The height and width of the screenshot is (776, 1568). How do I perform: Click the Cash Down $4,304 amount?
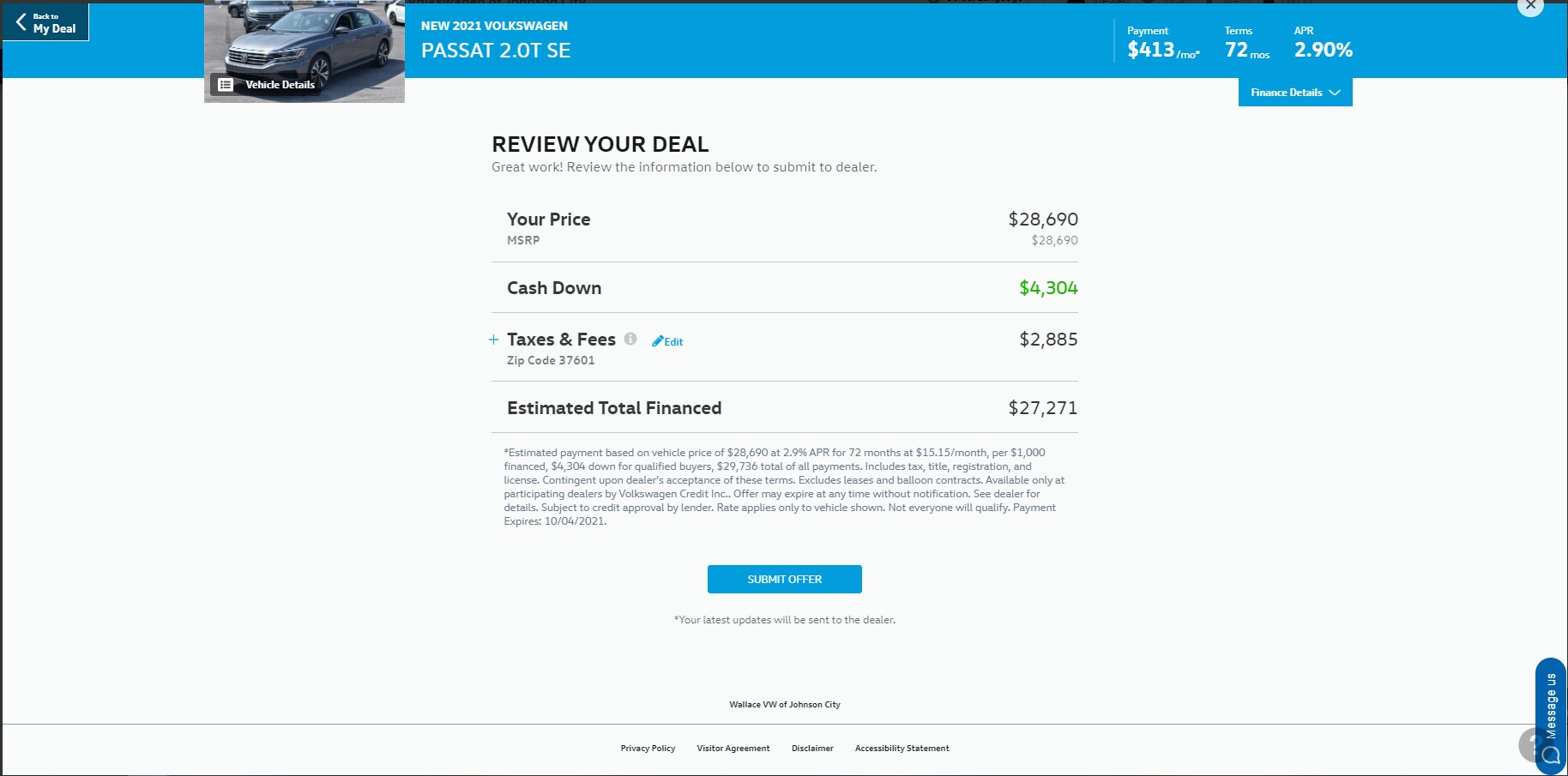click(x=1048, y=288)
